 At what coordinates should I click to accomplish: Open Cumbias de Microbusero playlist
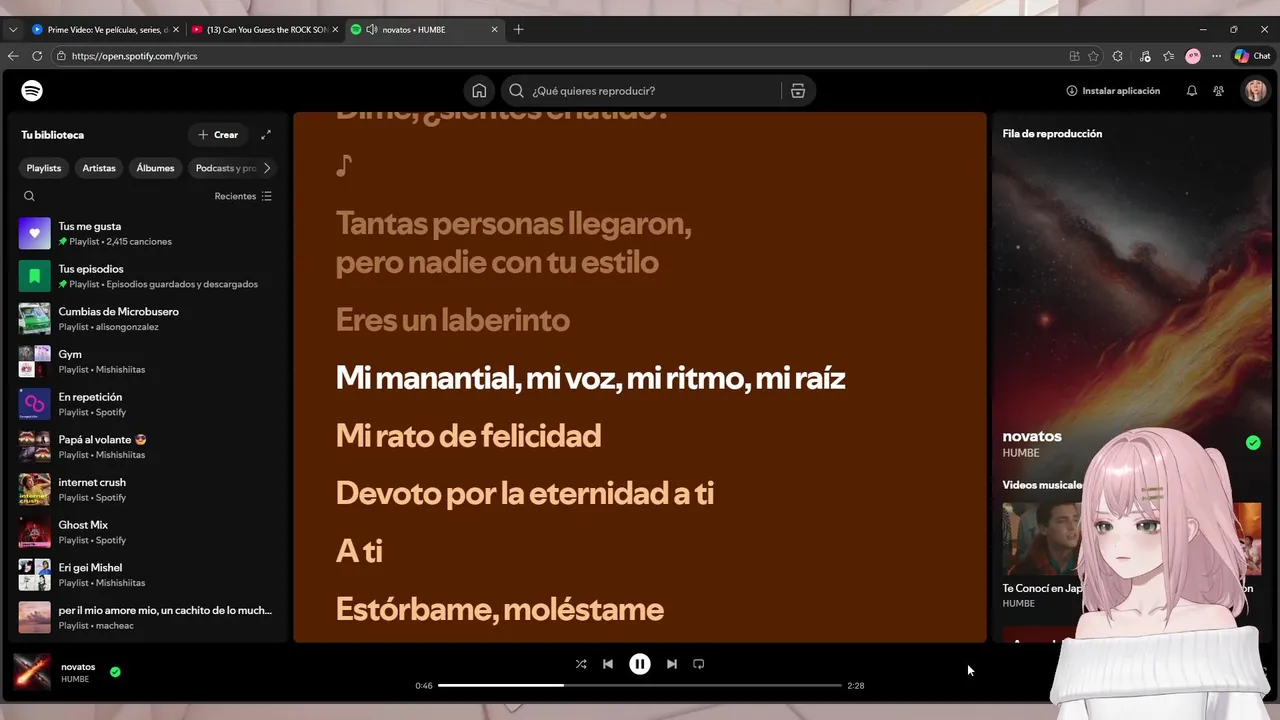click(146, 319)
